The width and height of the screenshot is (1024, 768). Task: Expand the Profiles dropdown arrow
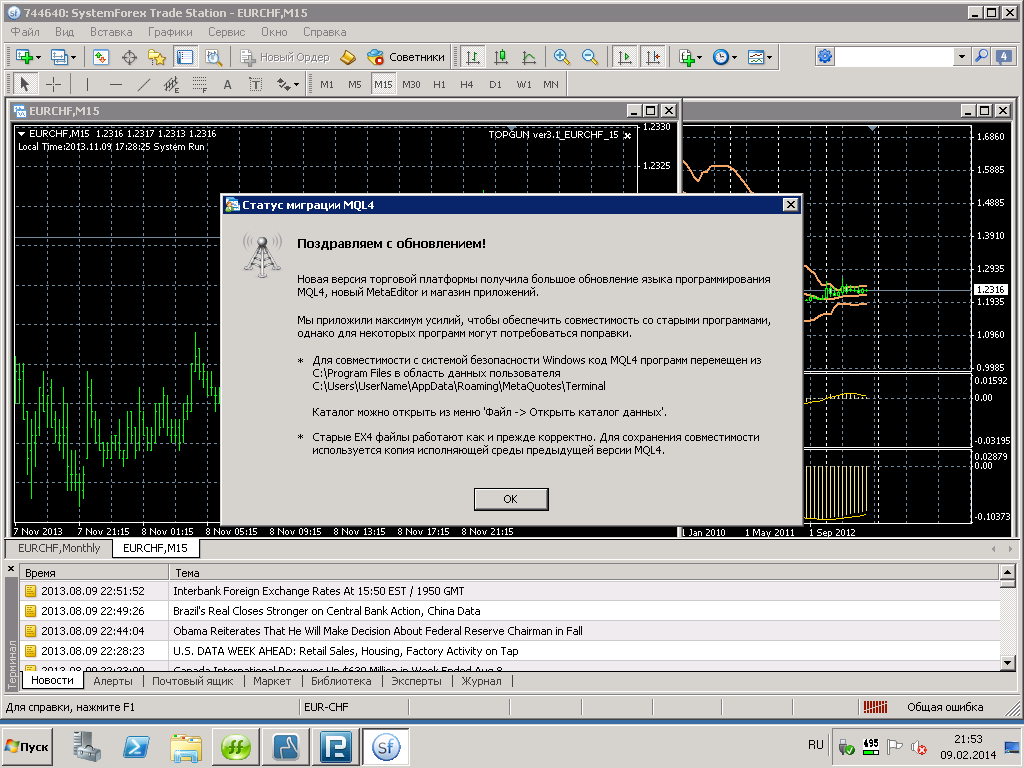tap(74, 57)
